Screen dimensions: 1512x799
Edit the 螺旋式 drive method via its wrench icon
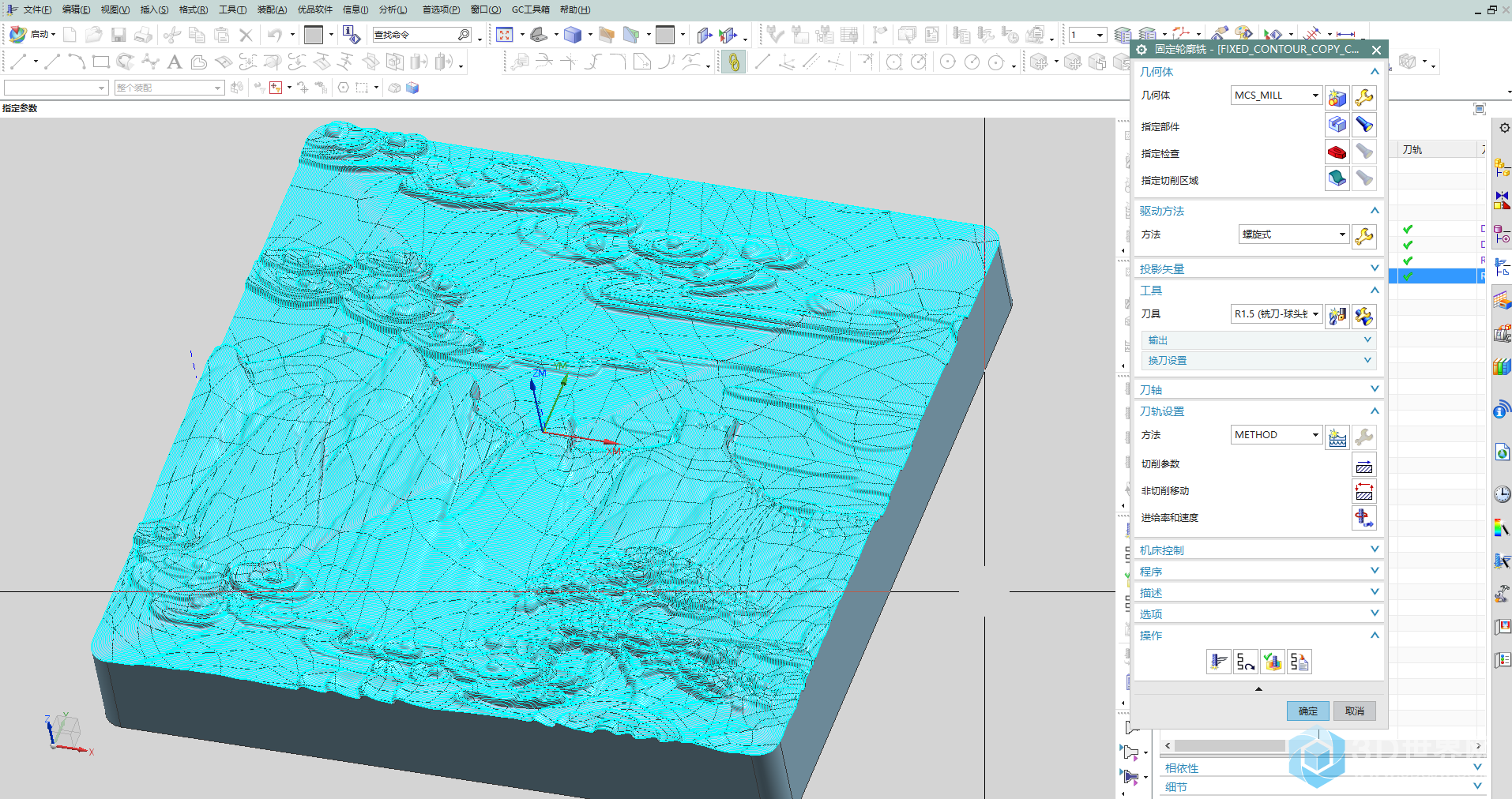[1364, 236]
